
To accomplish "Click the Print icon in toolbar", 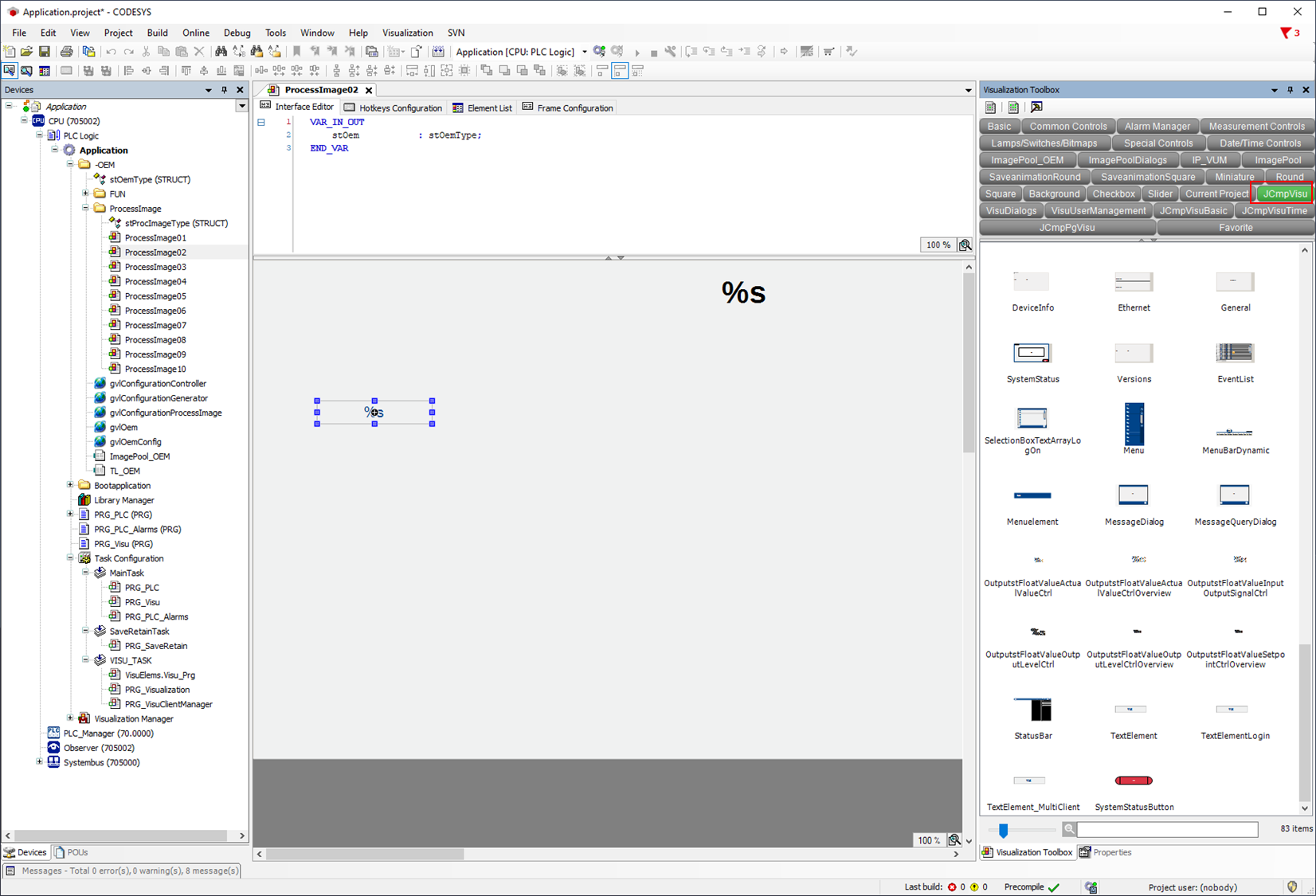I will pyautogui.click(x=67, y=52).
